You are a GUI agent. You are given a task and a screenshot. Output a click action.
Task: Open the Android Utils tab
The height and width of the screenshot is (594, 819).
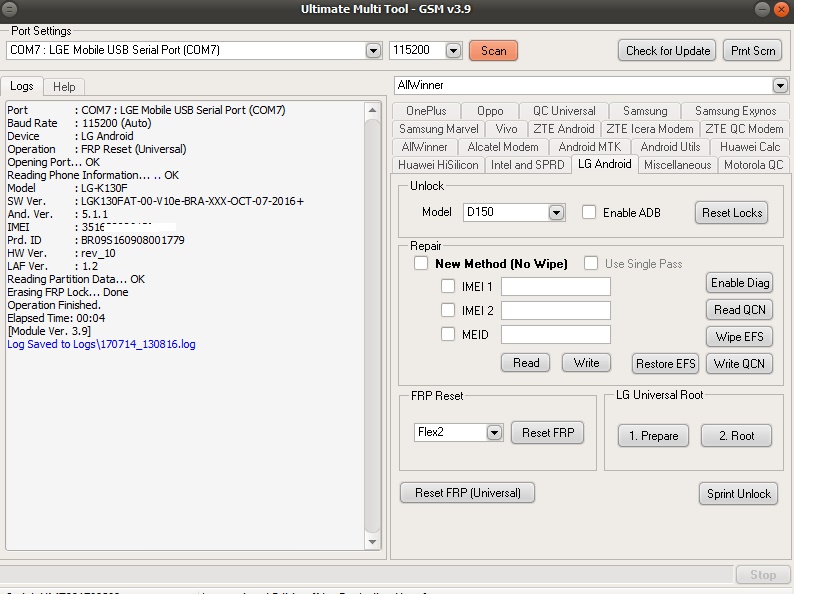coord(670,147)
